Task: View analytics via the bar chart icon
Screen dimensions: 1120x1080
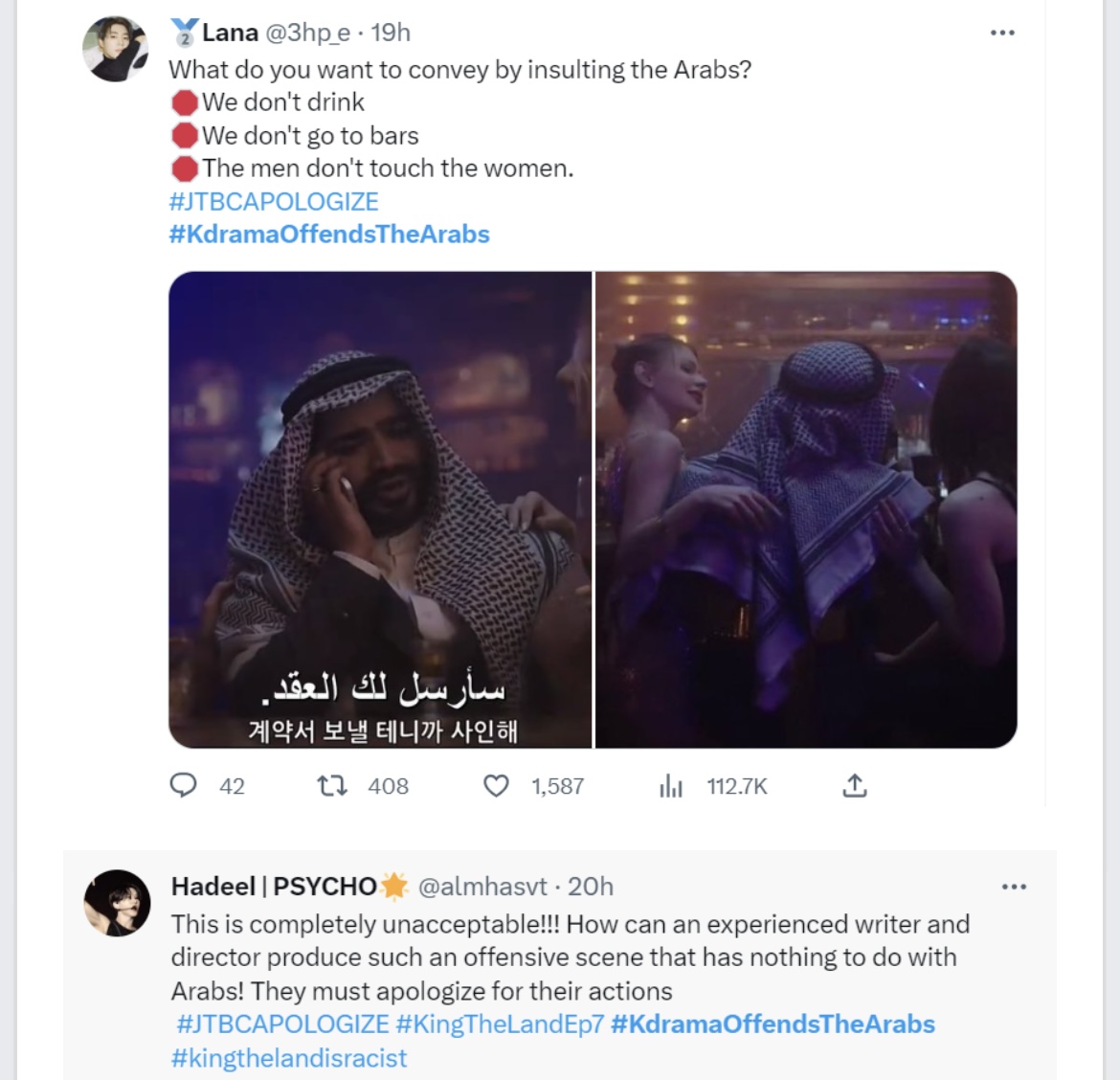Action: 671,786
